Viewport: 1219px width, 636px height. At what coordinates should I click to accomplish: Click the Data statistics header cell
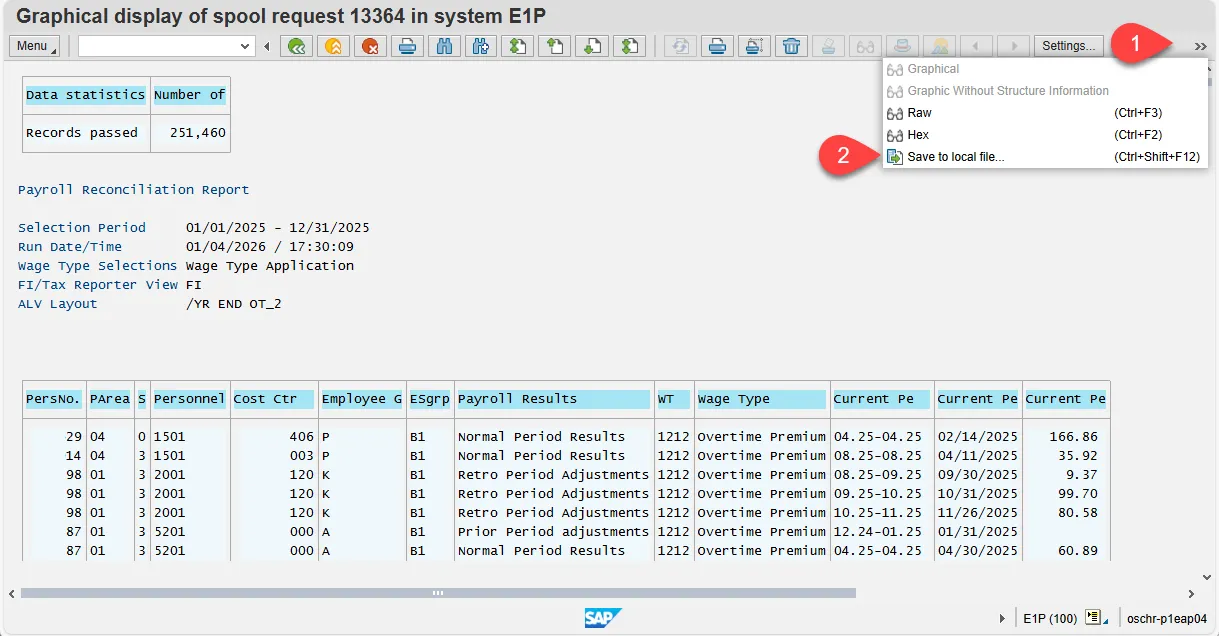(x=86, y=95)
